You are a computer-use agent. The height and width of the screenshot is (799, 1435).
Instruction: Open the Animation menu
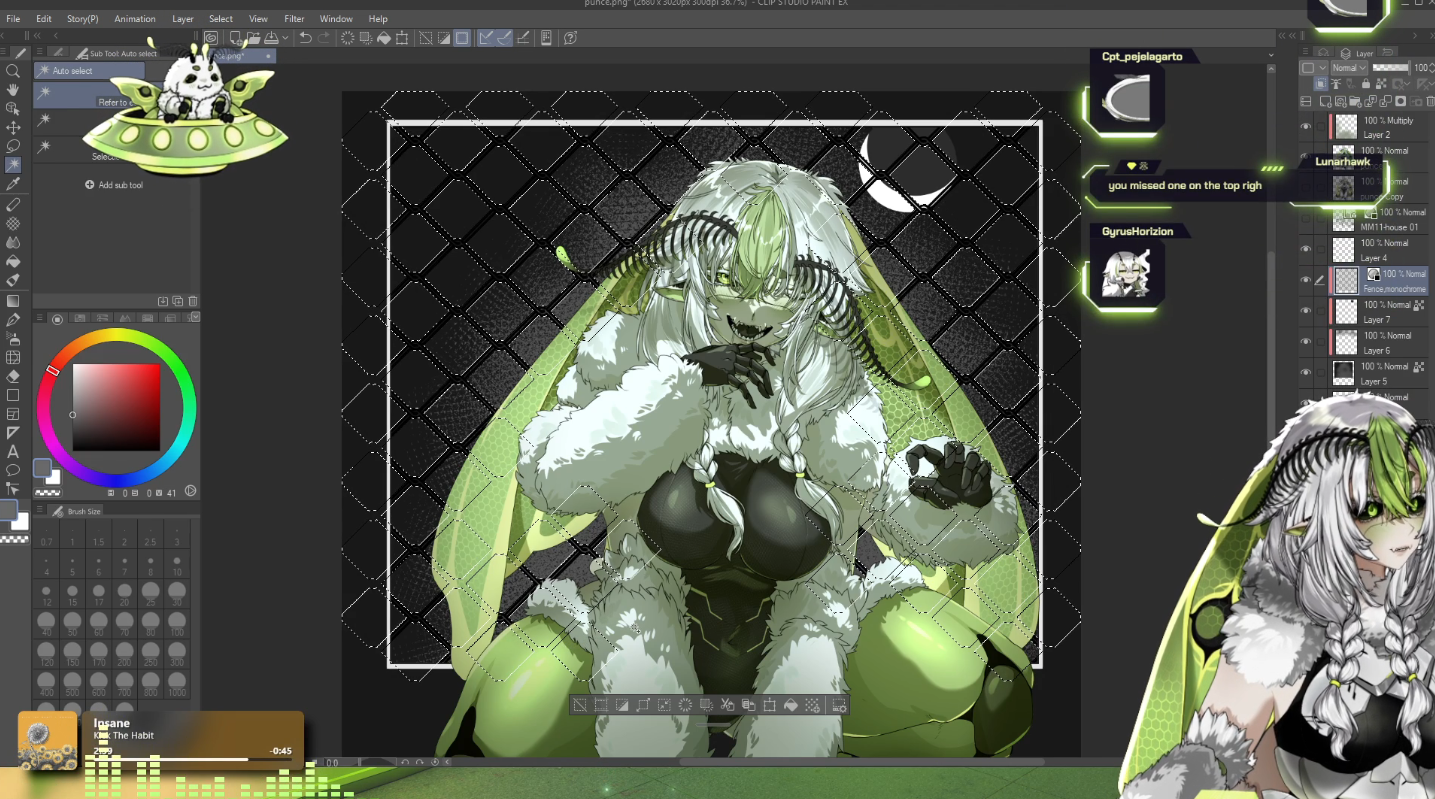pyautogui.click(x=134, y=19)
